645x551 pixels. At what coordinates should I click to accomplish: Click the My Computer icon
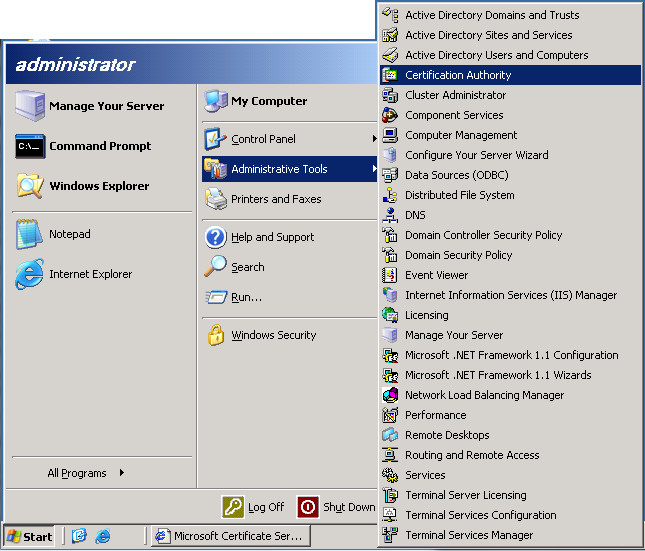[x=216, y=101]
